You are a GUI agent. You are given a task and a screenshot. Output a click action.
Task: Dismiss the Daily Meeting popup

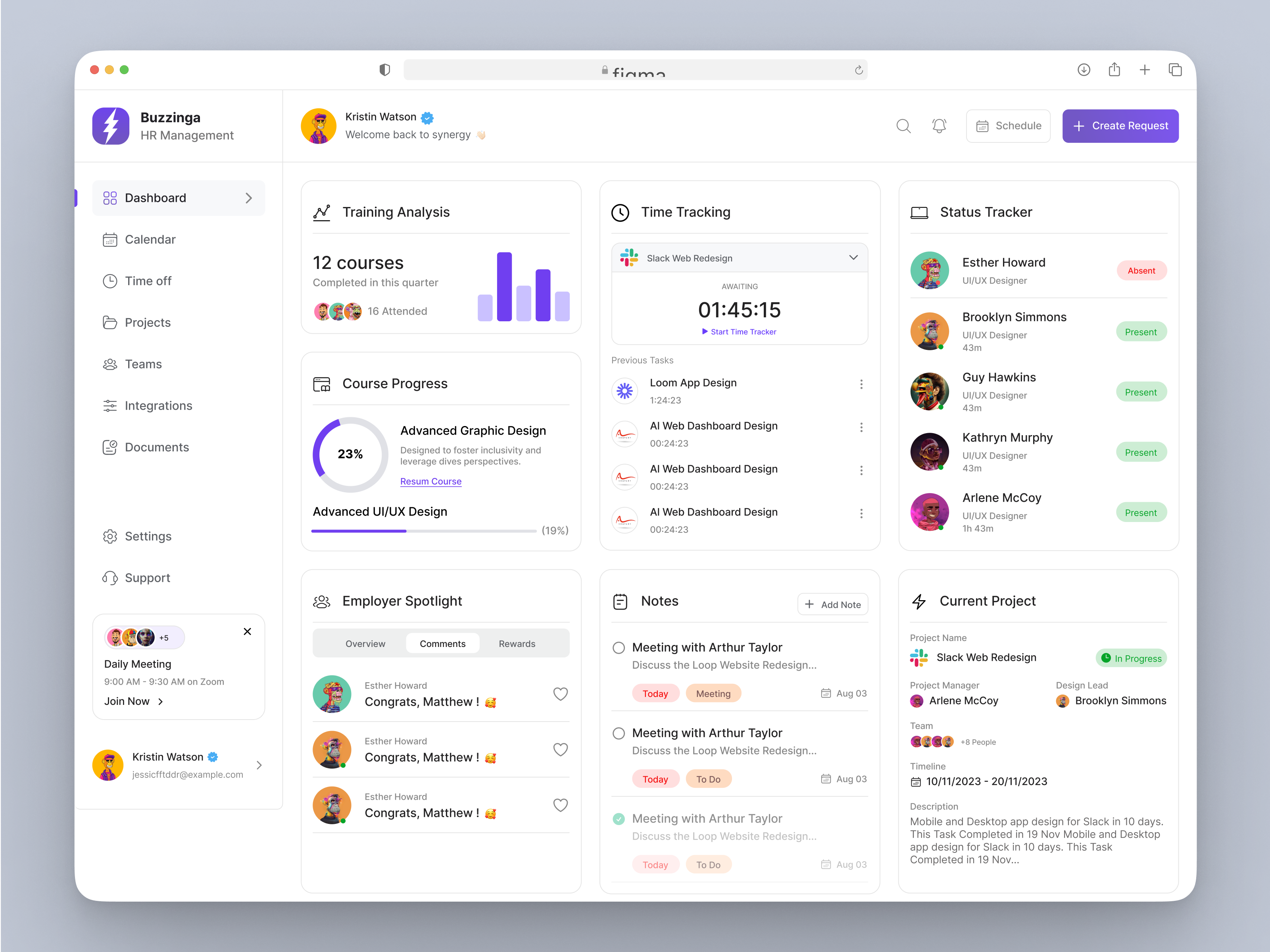248,631
